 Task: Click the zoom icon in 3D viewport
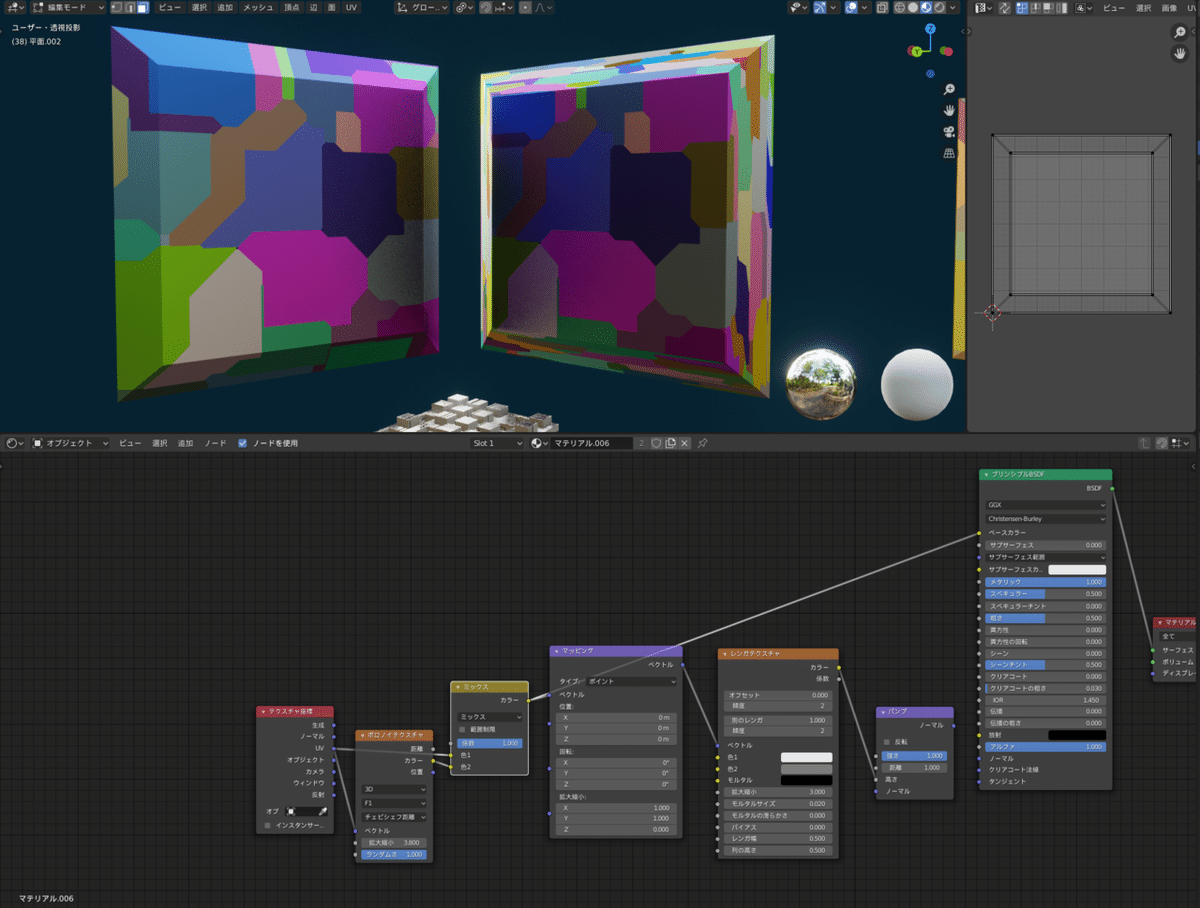click(x=948, y=89)
